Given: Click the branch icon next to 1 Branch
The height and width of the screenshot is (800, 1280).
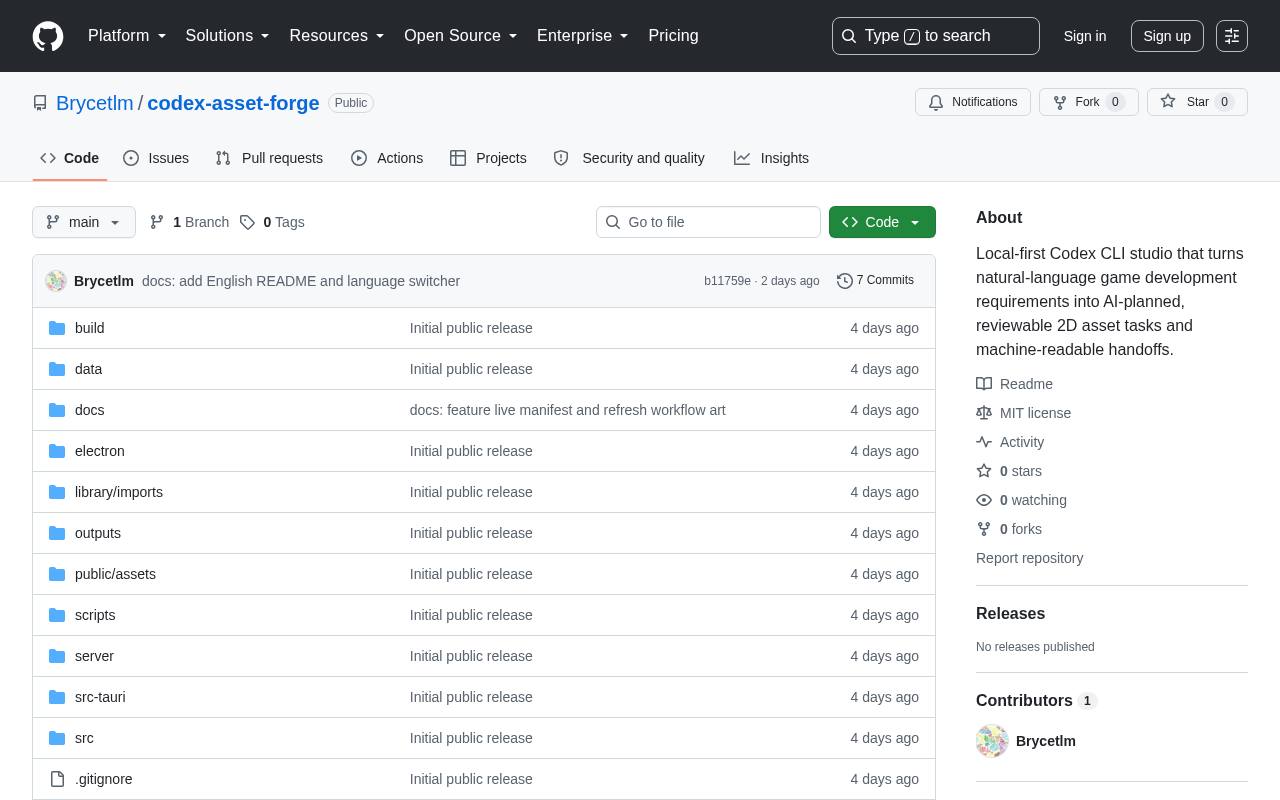Looking at the screenshot, I should tap(157, 222).
